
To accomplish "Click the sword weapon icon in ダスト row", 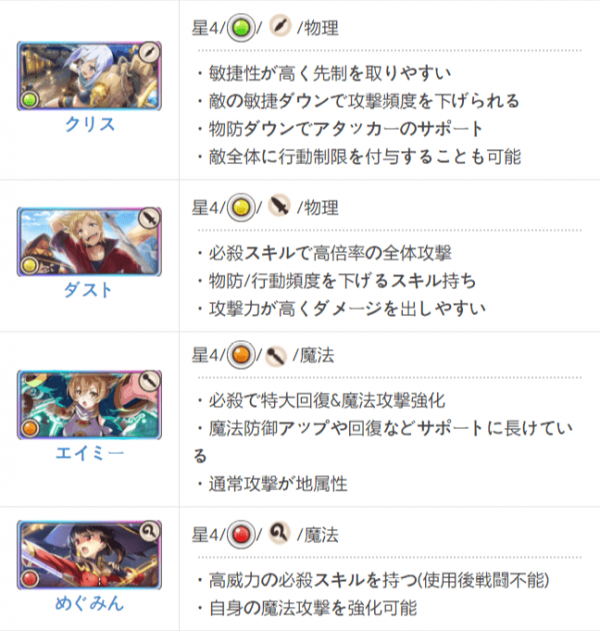I will pos(280,206).
